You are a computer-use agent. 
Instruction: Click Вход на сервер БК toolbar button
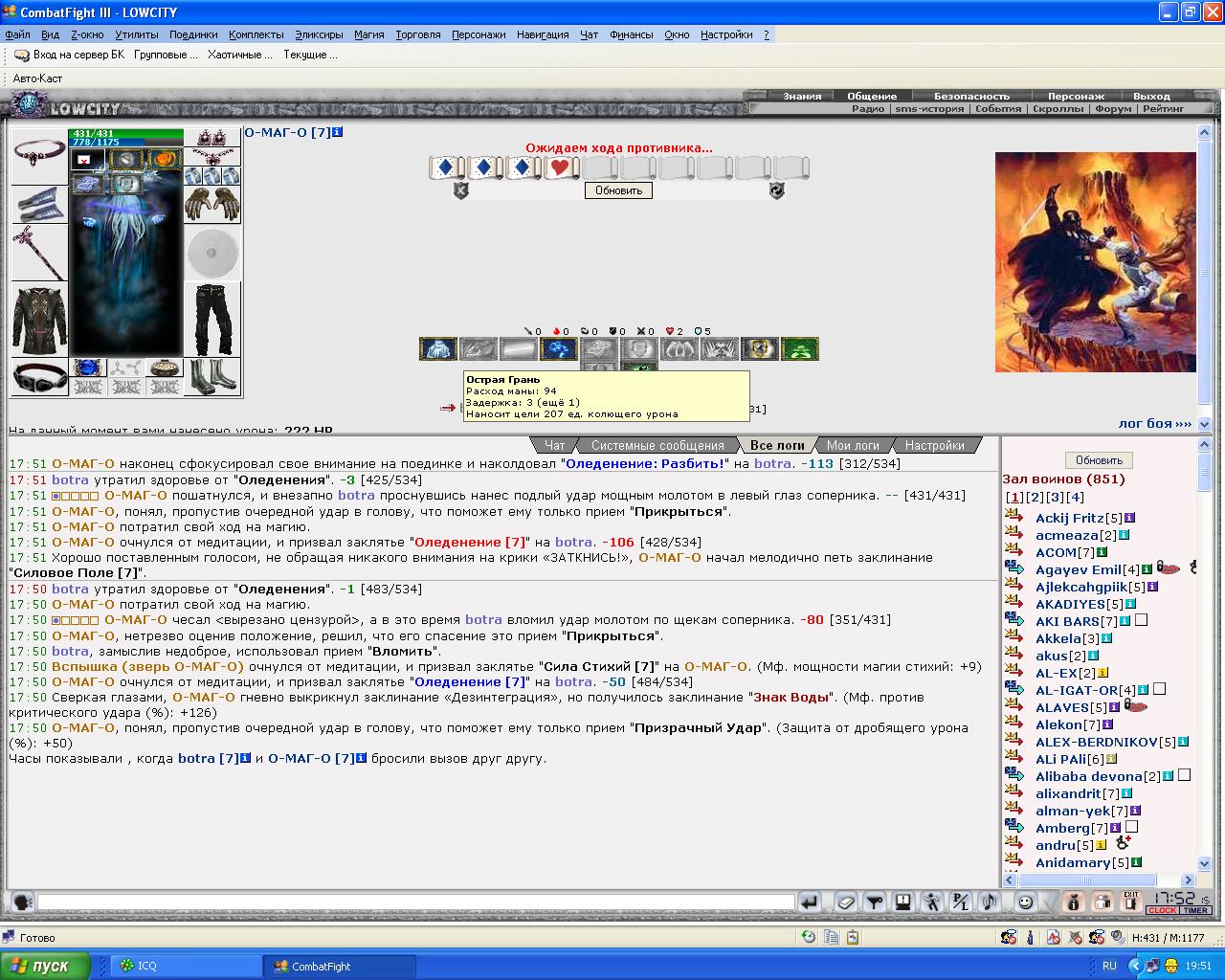[x=69, y=55]
